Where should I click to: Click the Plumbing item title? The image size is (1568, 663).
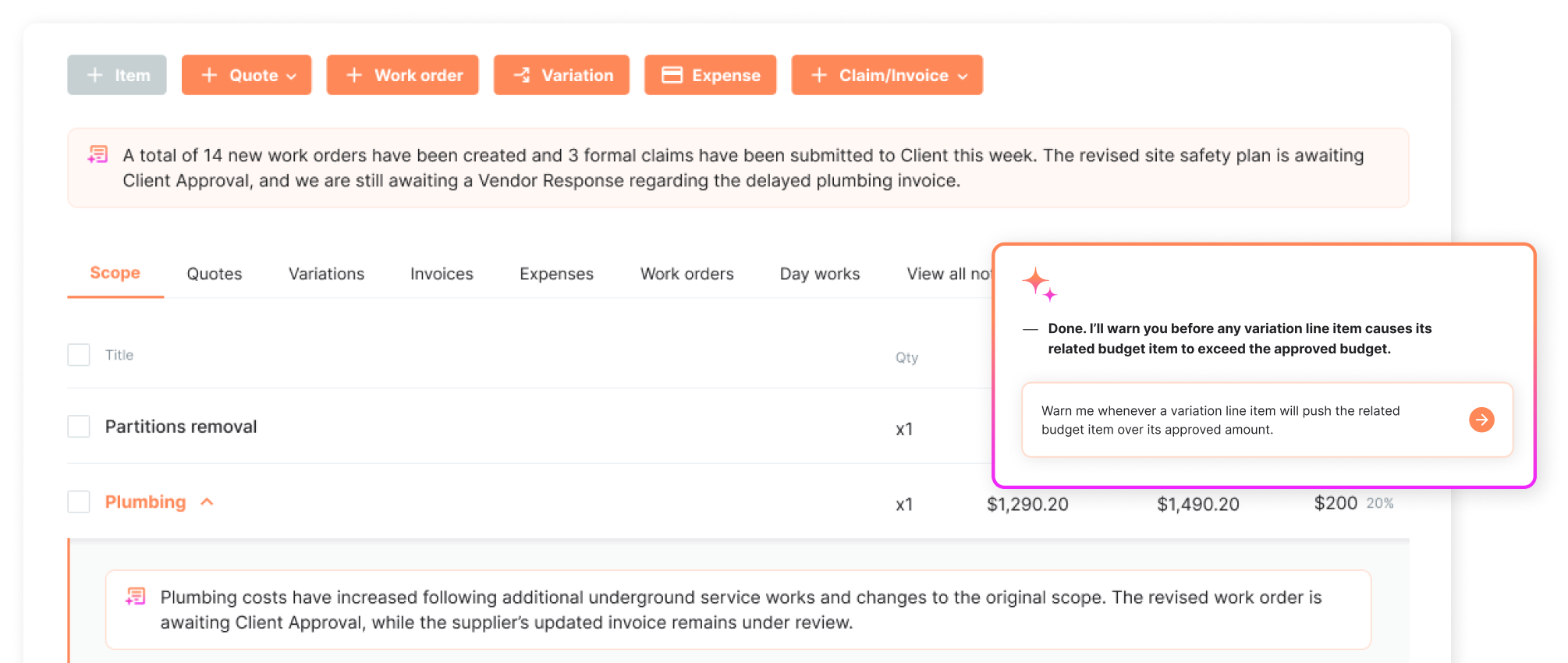[146, 502]
